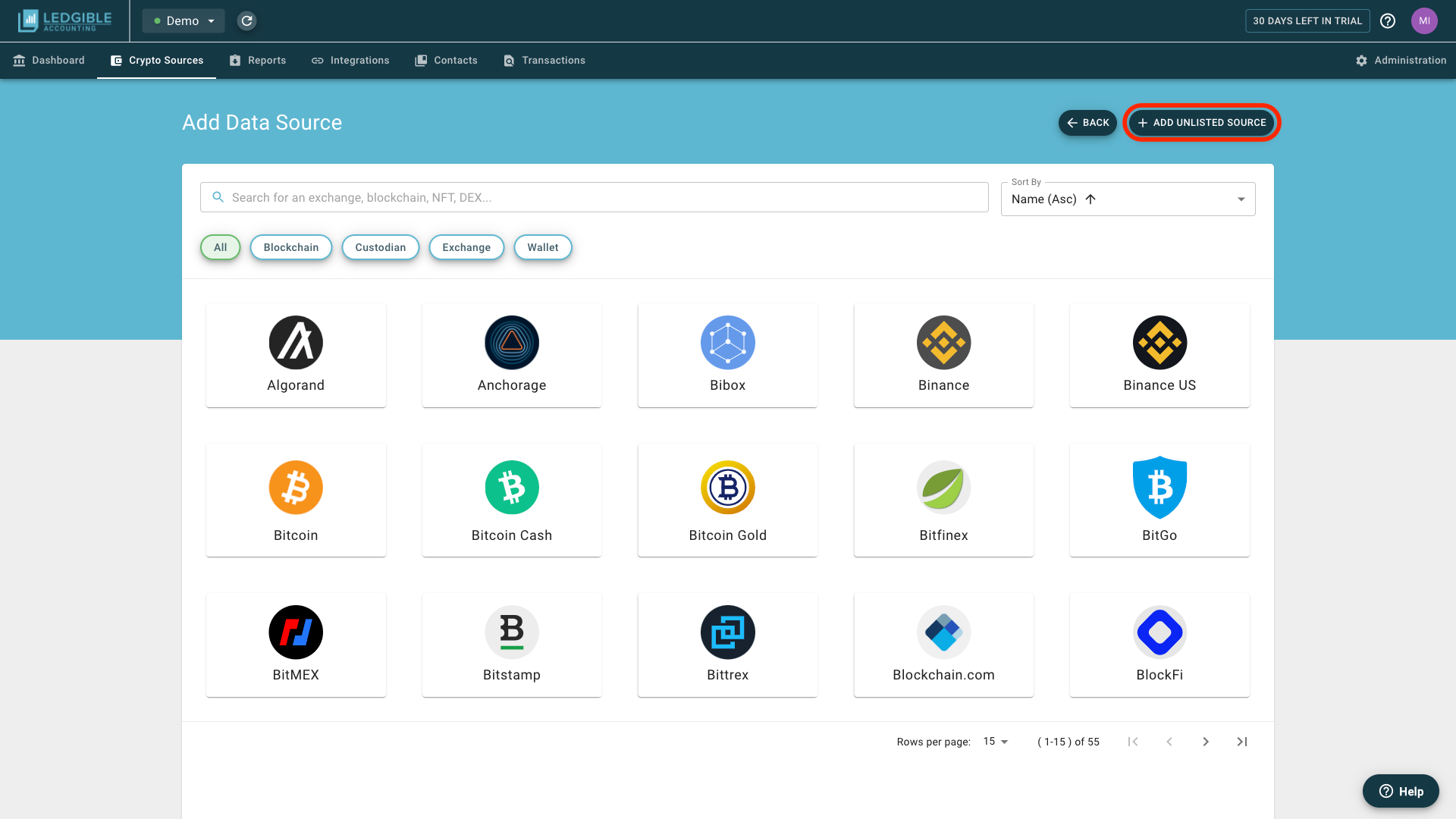The width and height of the screenshot is (1456, 819).
Task: Open the Transactions tab
Action: pyautogui.click(x=544, y=61)
